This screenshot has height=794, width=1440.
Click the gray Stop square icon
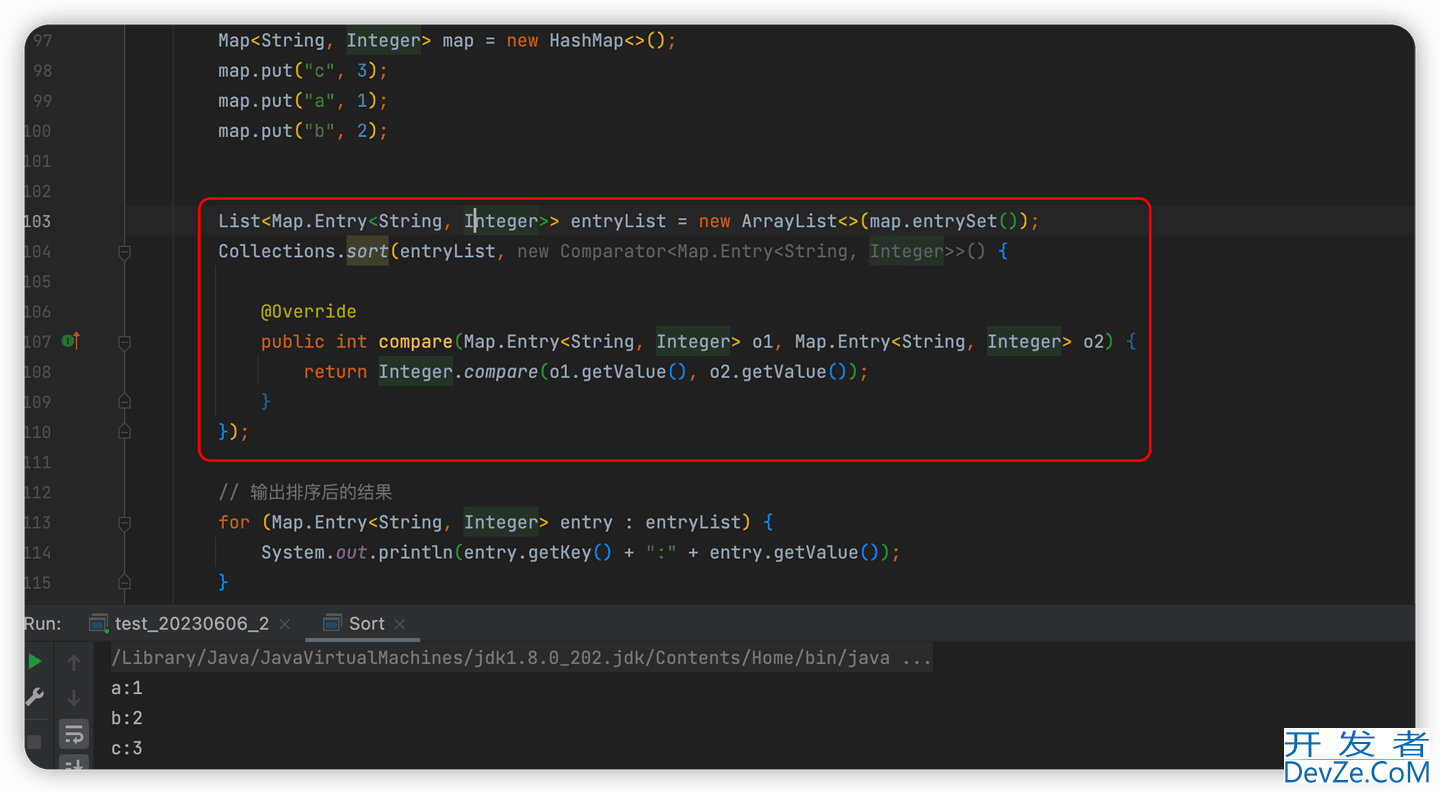tap(34, 741)
